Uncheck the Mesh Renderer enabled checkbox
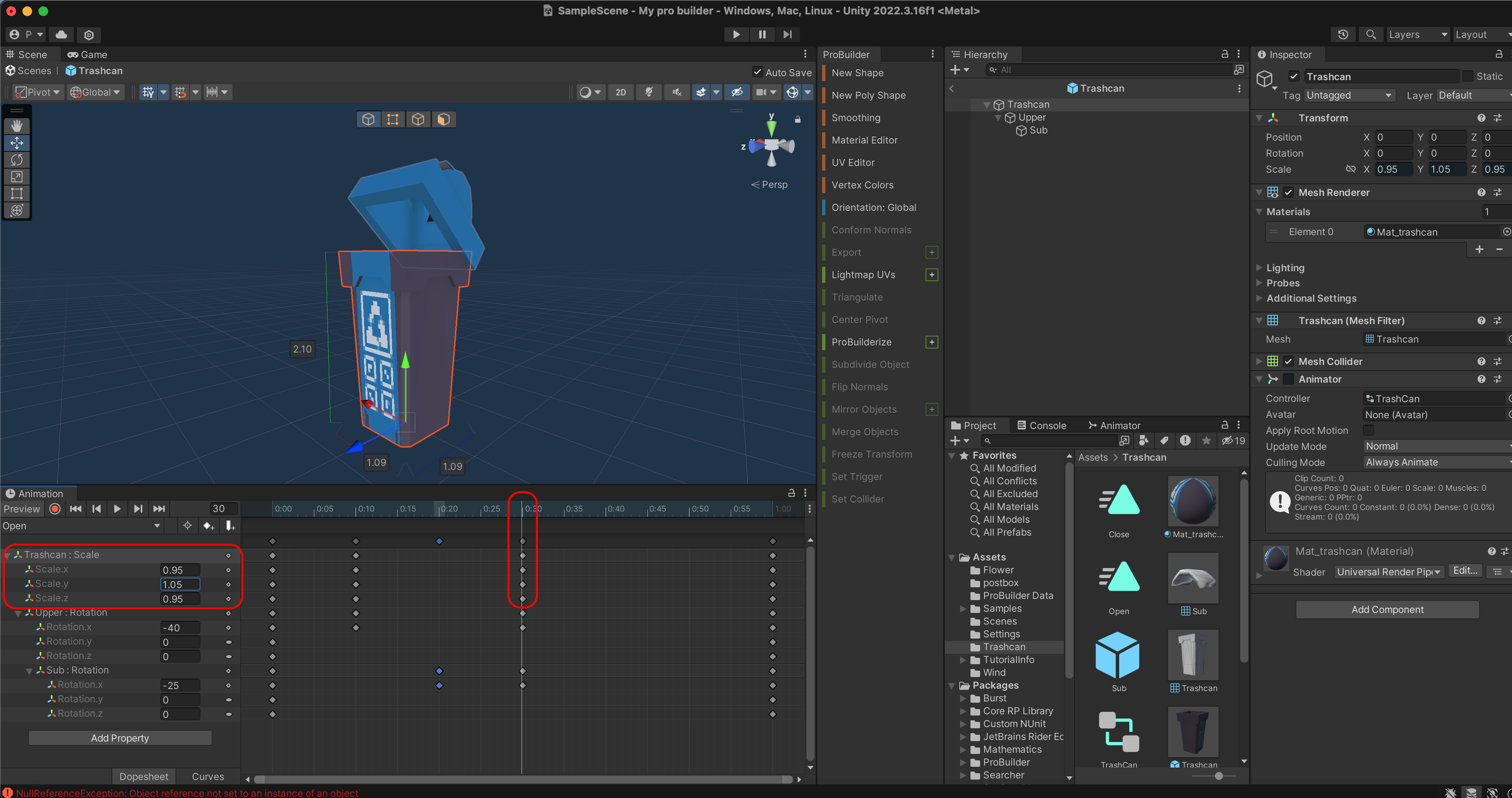Viewport: 1512px width, 798px height. [x=1288, y=192]
